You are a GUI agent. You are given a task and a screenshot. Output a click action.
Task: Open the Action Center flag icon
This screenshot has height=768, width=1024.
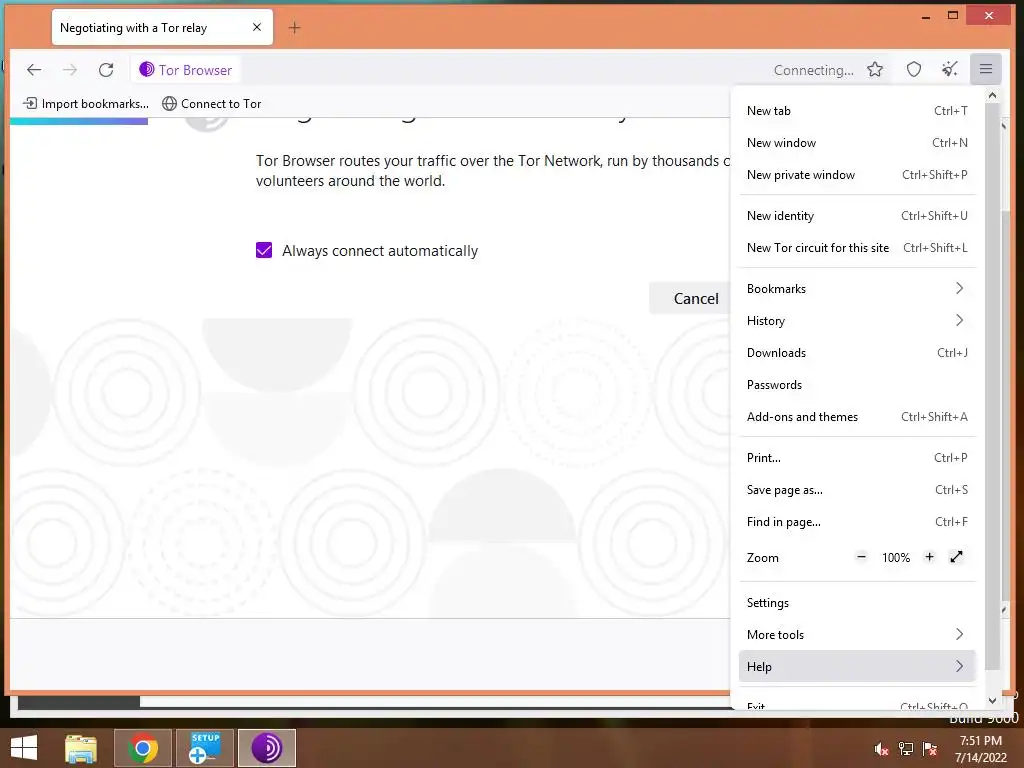click(930, 749)
